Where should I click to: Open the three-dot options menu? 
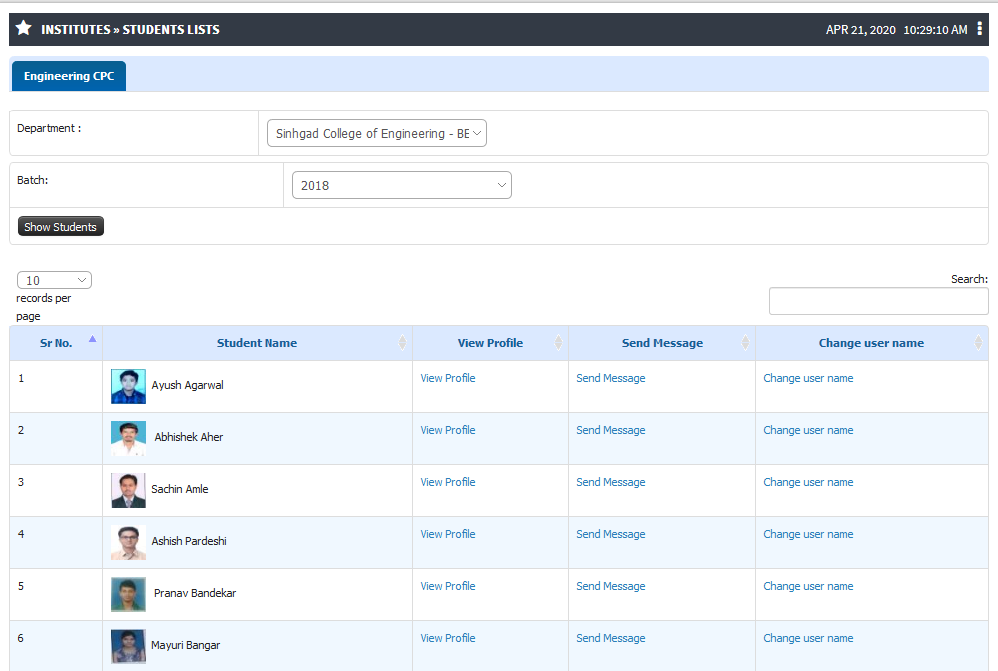(980, 29)
